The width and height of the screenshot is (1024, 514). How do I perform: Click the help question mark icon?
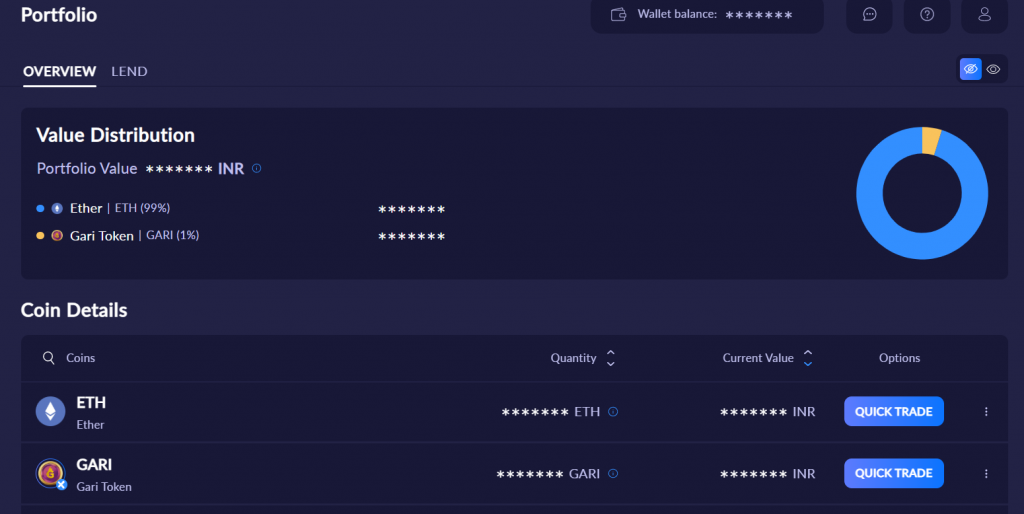tap(927, 15)
